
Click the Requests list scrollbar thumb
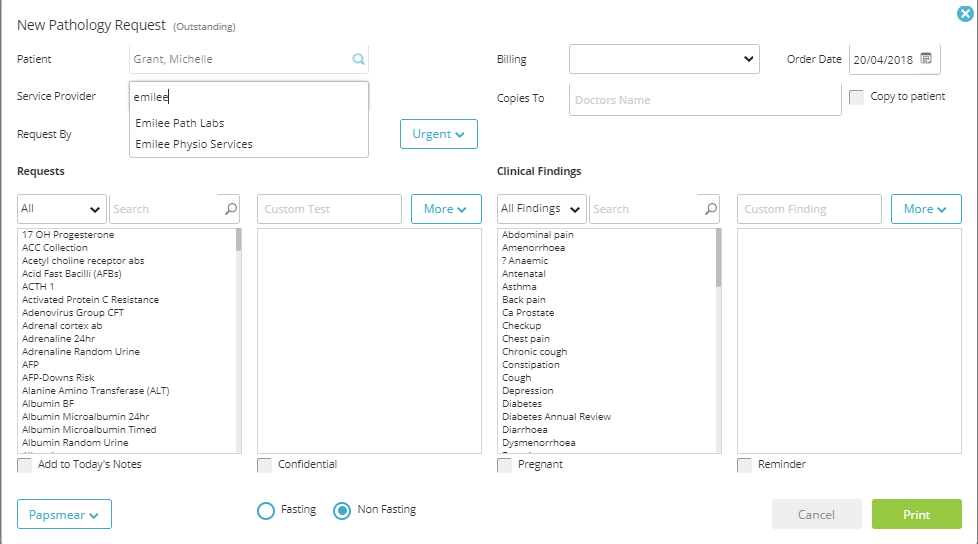(x=238, y=240)
